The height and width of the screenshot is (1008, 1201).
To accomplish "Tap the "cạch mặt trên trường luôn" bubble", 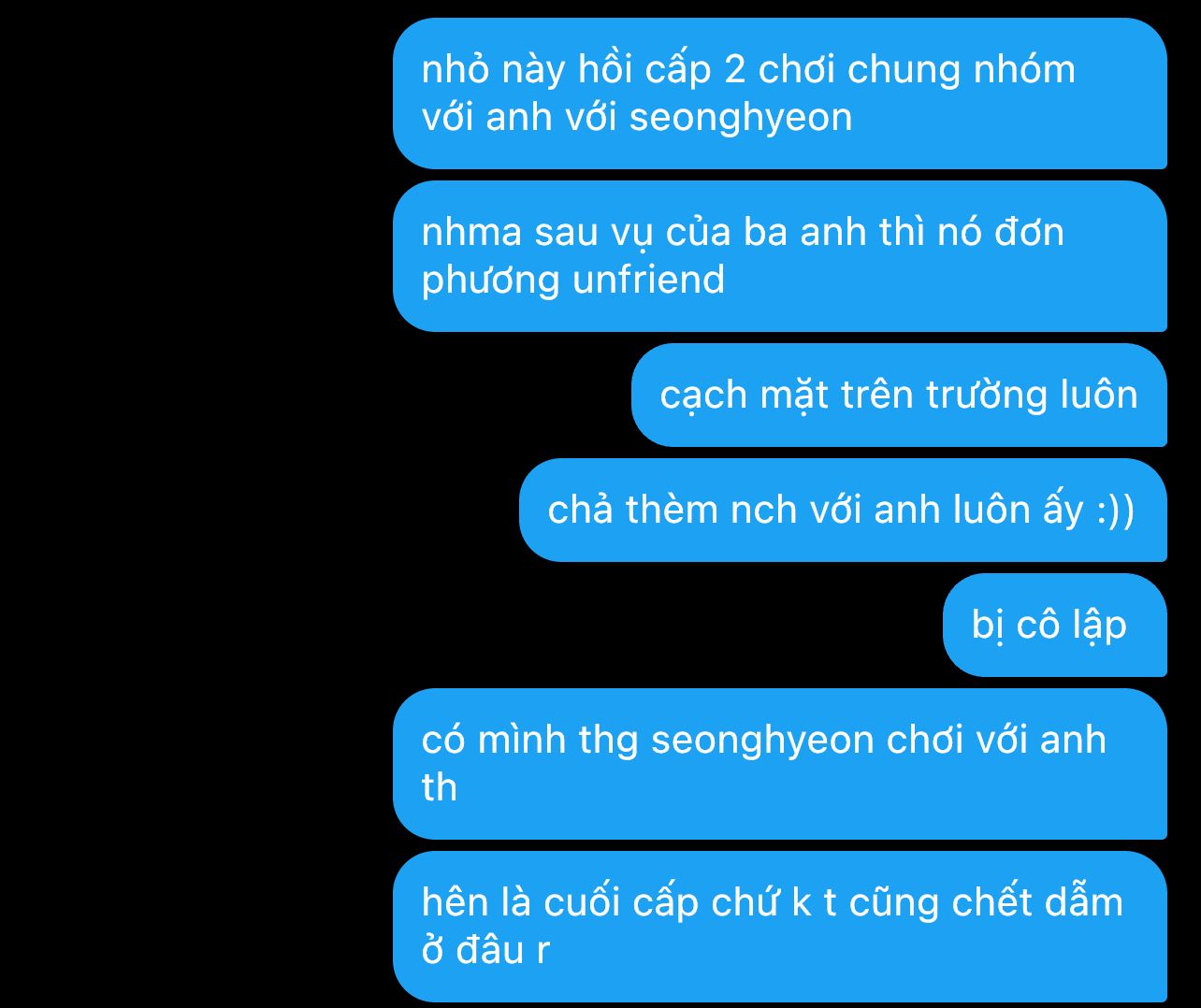I will click(899, 395).
